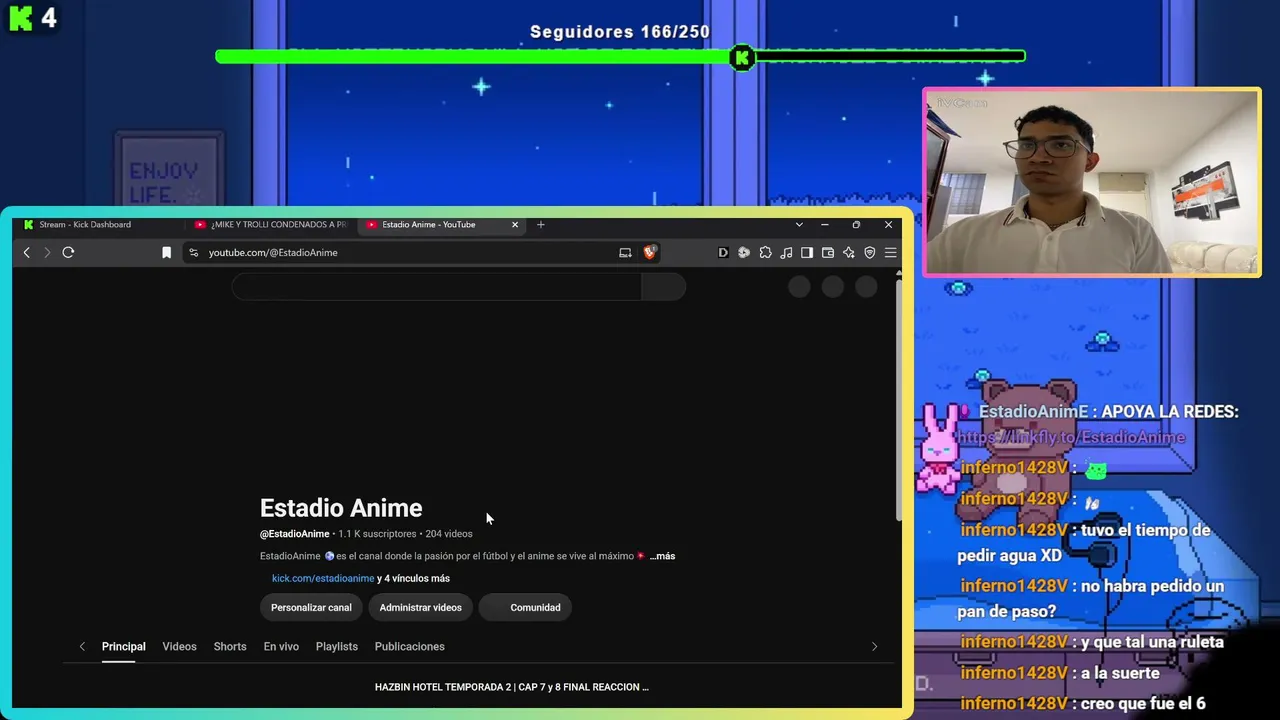1280x720 pixels.
Task: Expand channel description with ...más
Action: [x=662, y=556]
